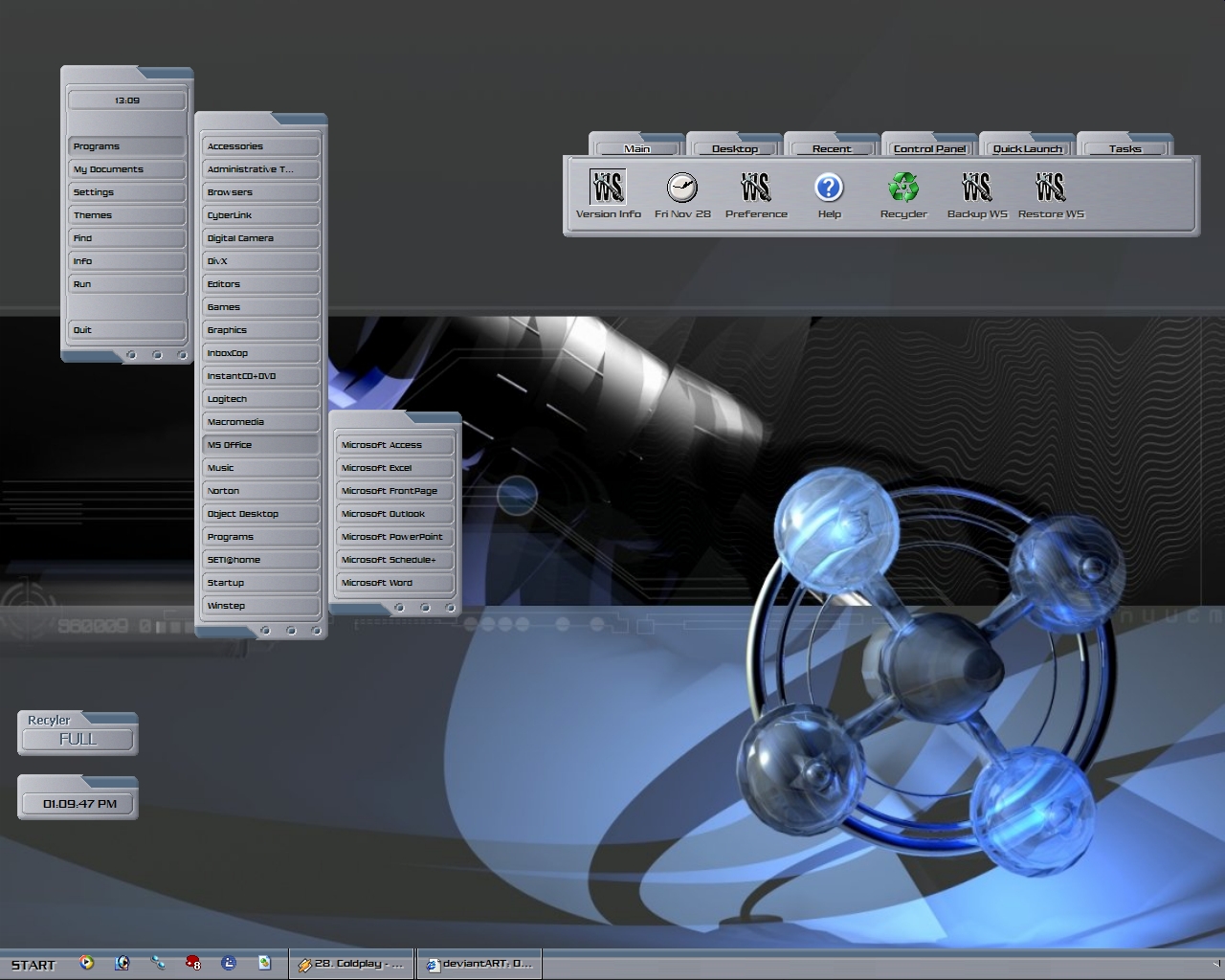This screenshot has height=980, width=1225.
Task: Click the 13:09 time display in the menu
Action: pos(127,100)
